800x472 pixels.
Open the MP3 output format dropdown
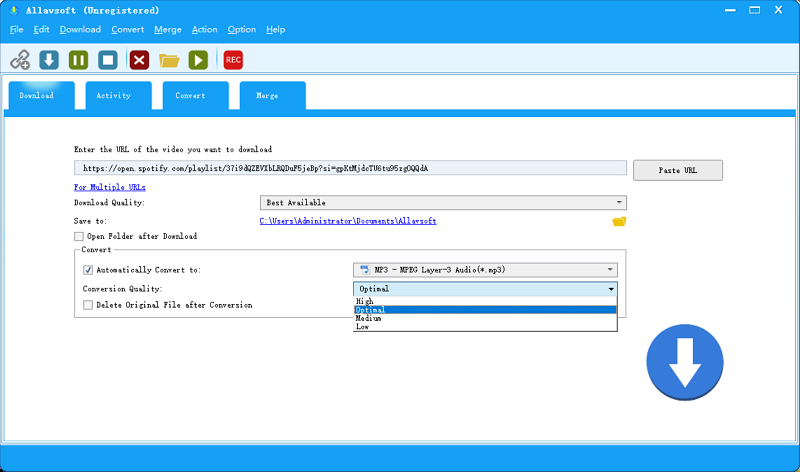tap(485, 270)
